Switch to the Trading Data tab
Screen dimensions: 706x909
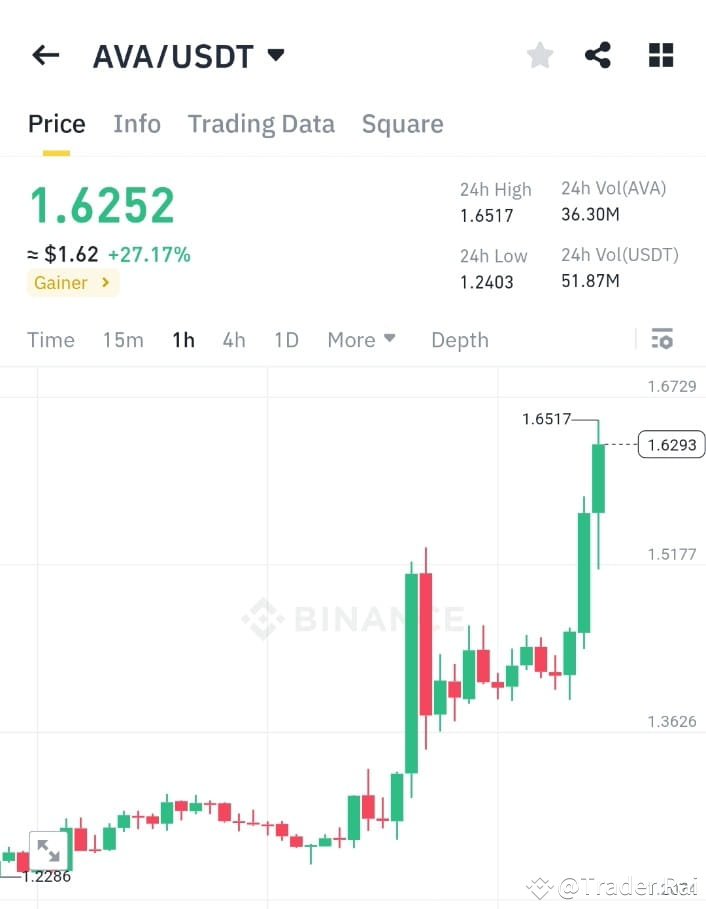coord(261,123)
